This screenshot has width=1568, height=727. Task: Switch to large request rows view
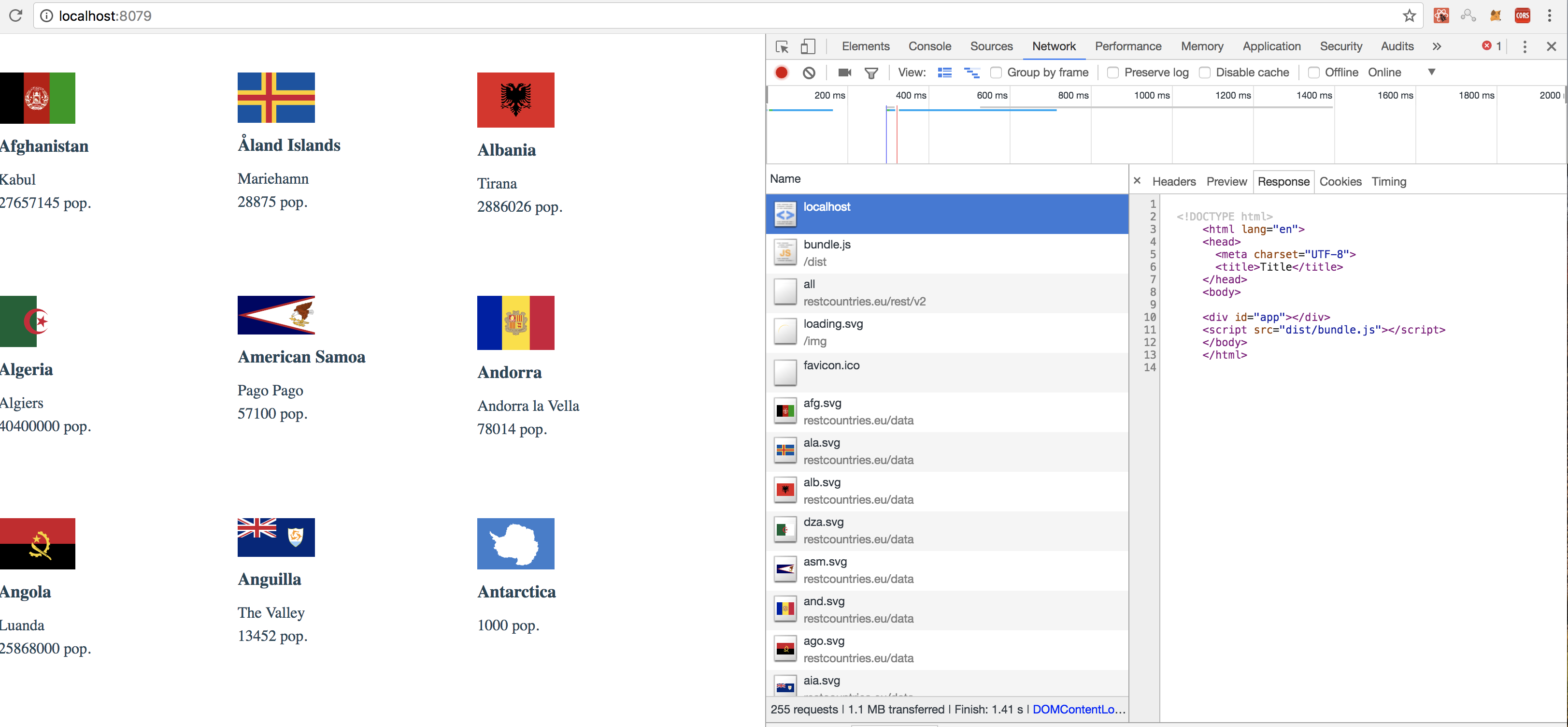944,73
